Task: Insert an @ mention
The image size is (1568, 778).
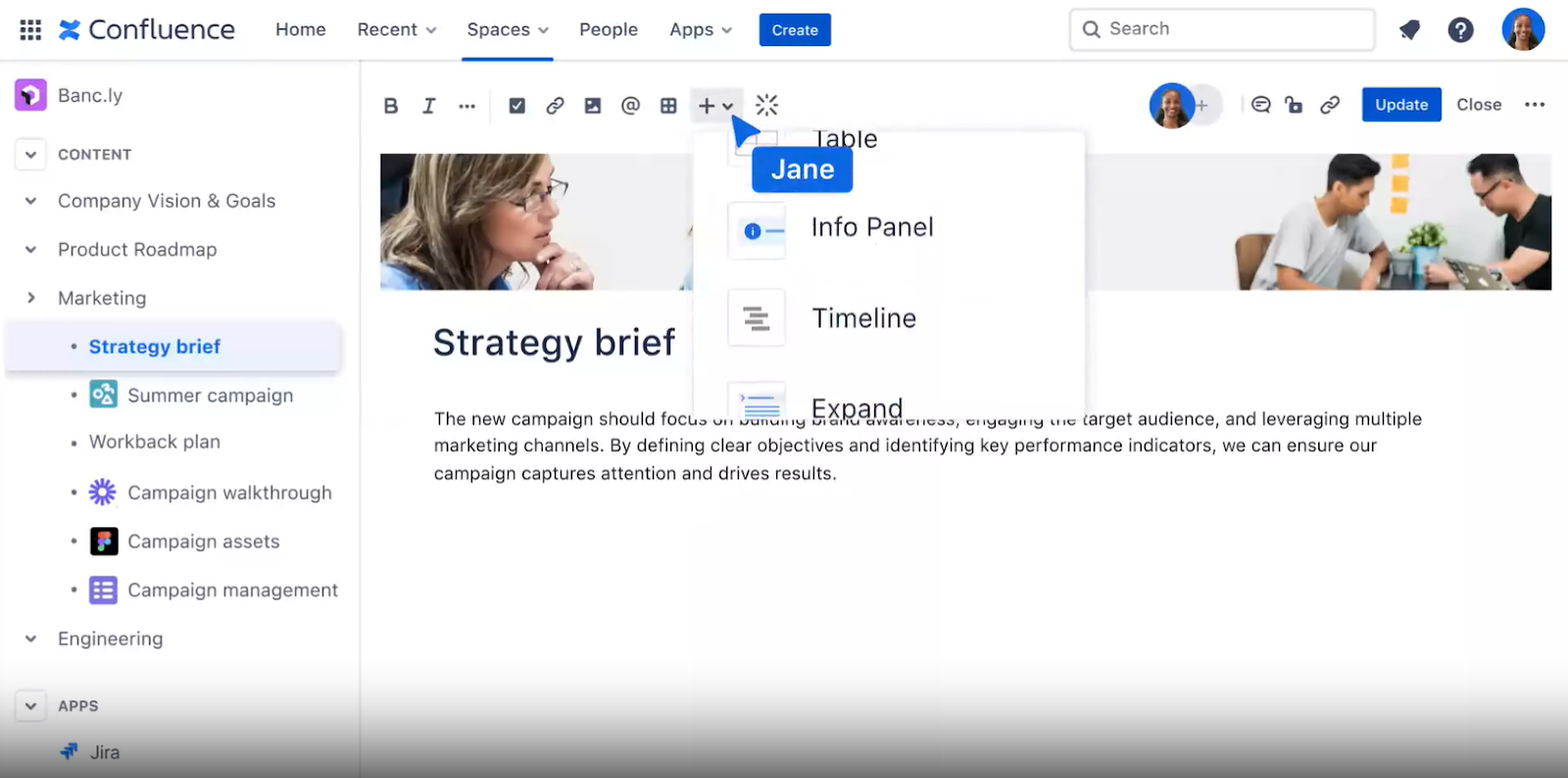Action: [630, 106]
